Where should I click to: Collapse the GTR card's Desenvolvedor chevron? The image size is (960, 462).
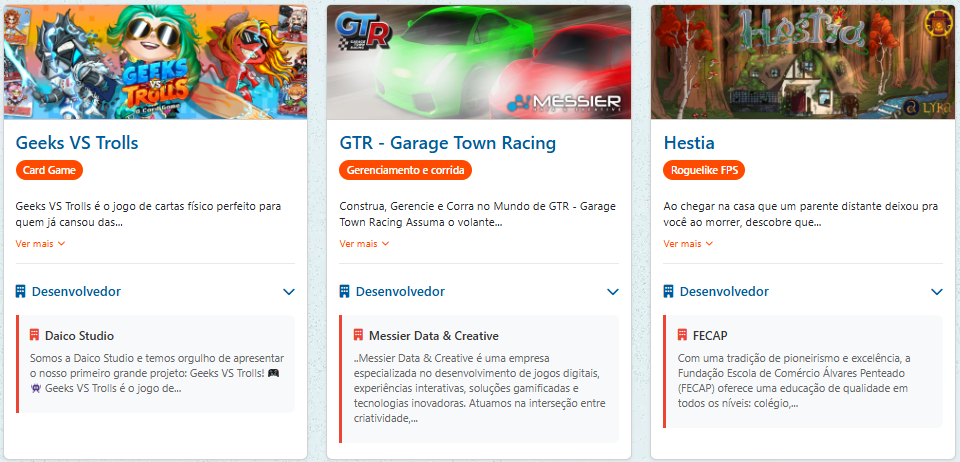click(x=613, y=292)
